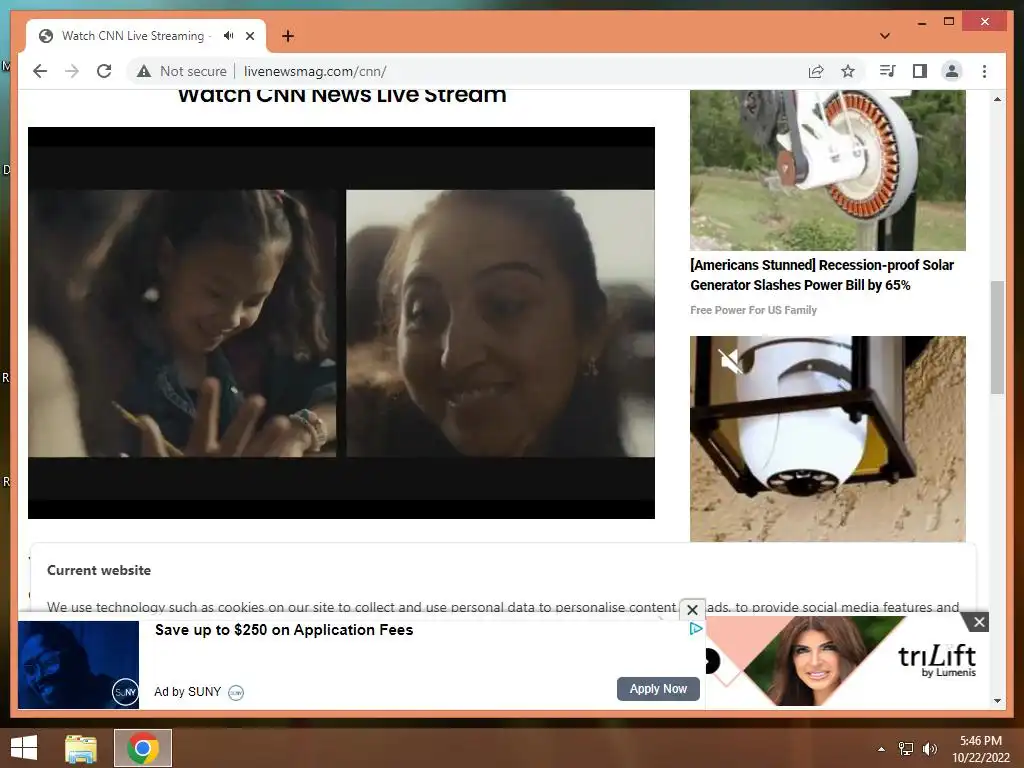Close the triLift banner ad

point(979,622)
